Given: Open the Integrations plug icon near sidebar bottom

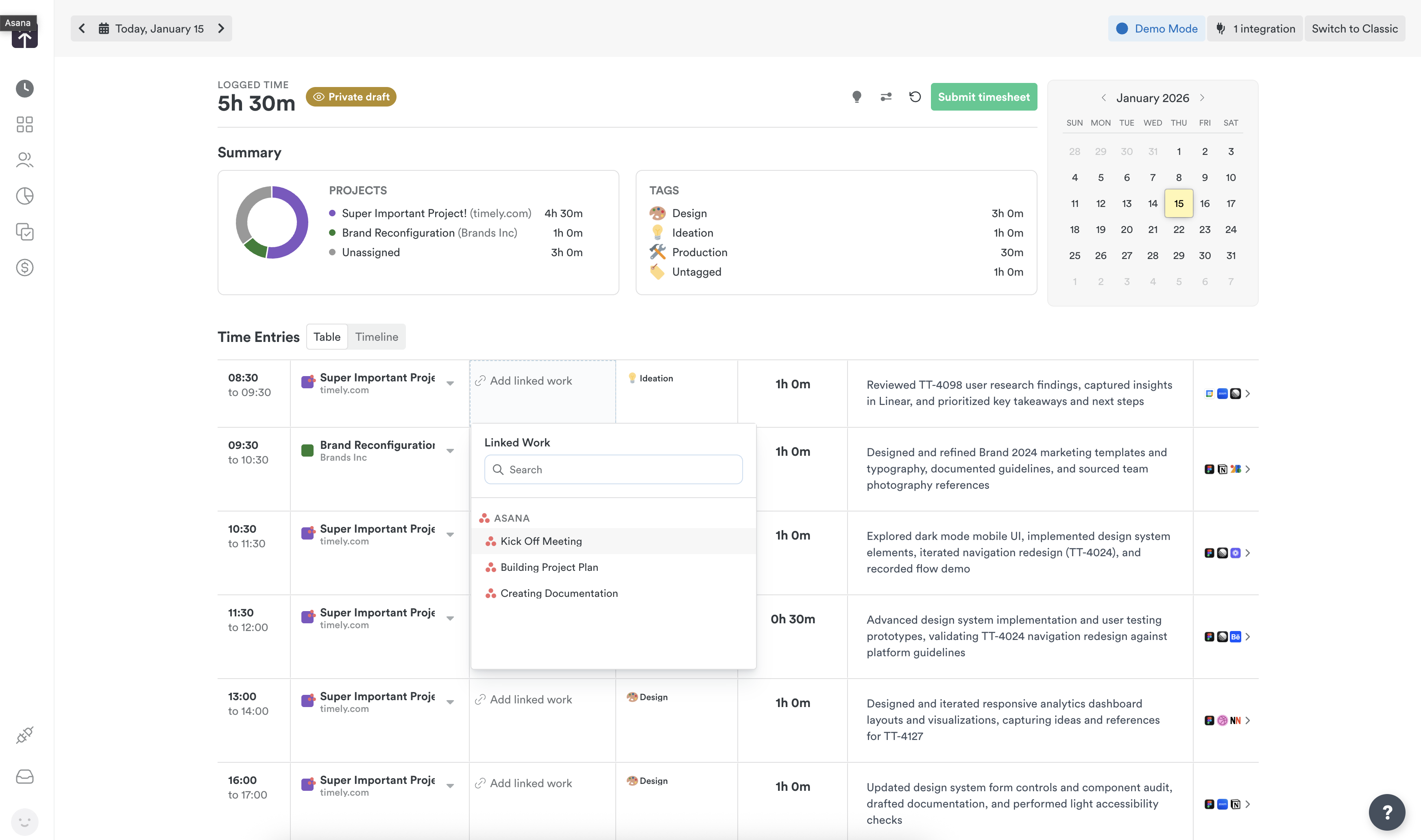Looking at the screenshot, I should pyautogui.click(x=24, y=734).
